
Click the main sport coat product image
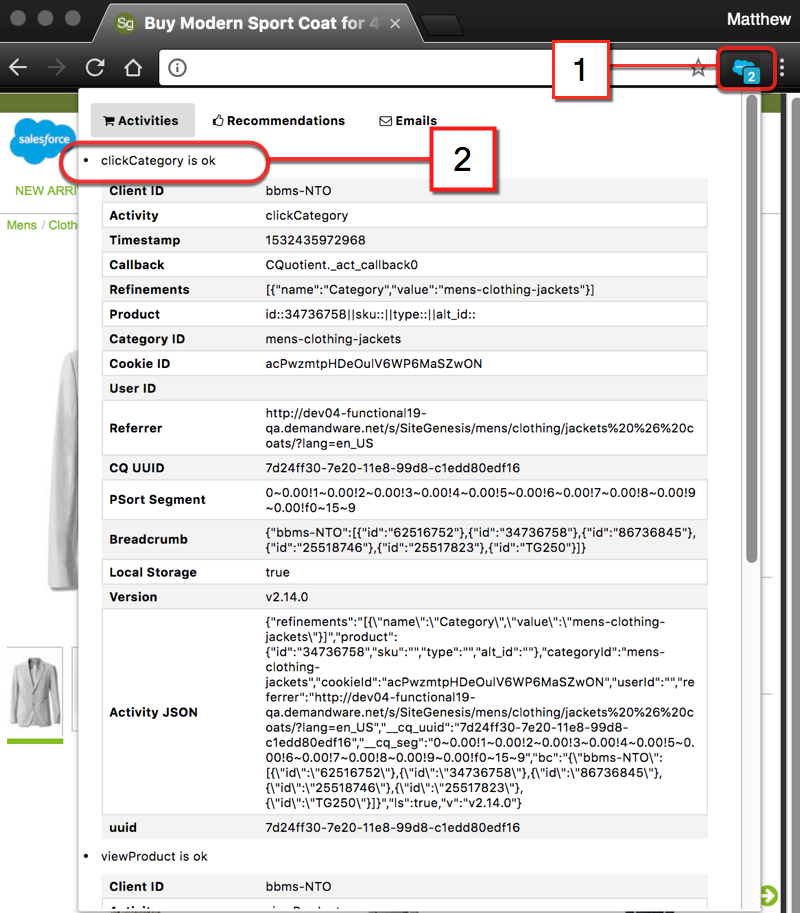pyautogui.click(x=62, y=469)
